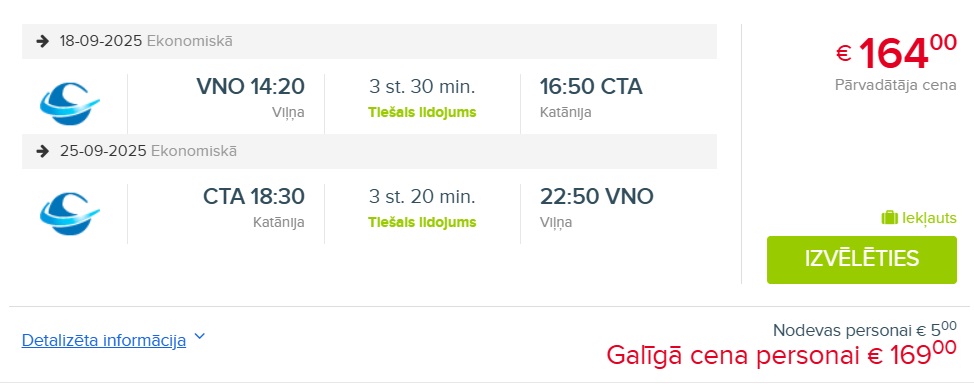974x384 pixels.
Task: Select the green IZVĒLĒTIES button
Action: [862, 260]
